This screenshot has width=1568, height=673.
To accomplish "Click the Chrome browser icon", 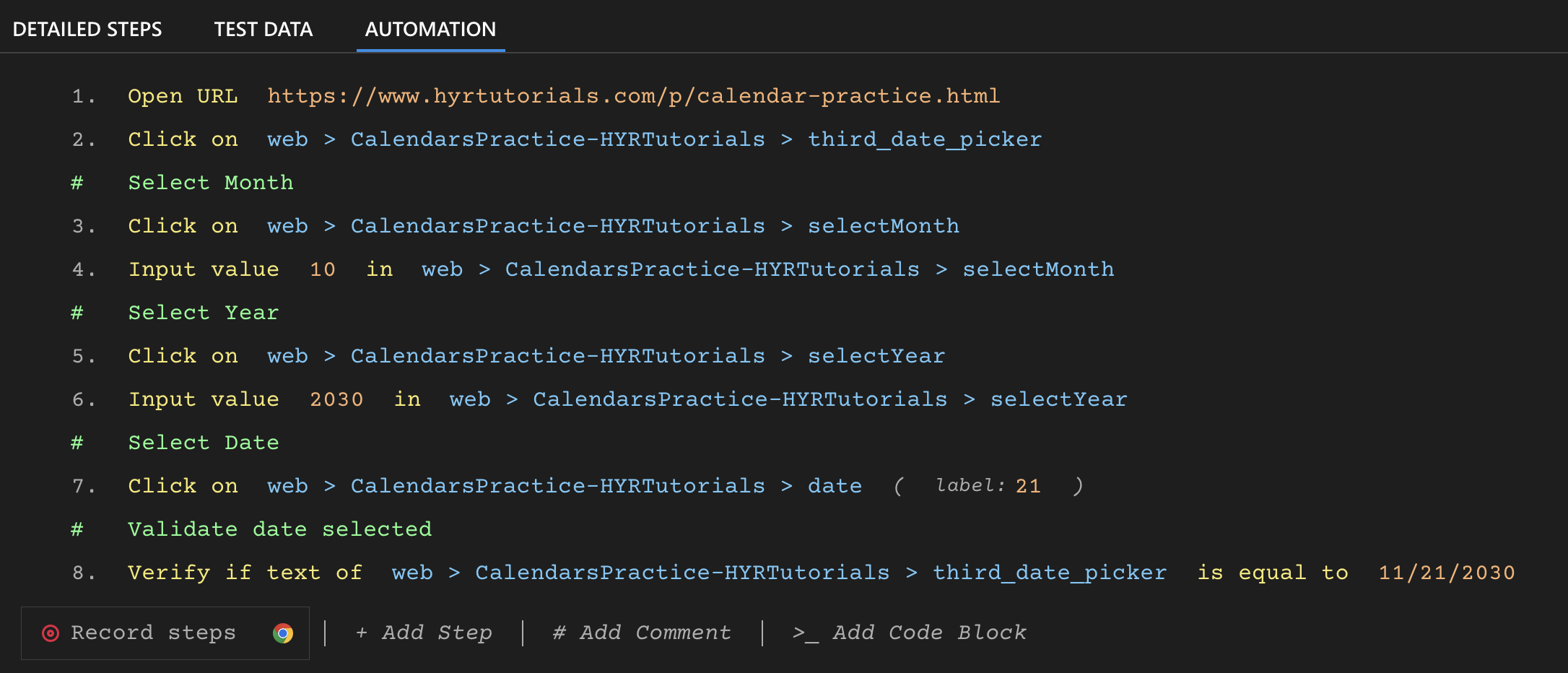I will tap(283, 633).
